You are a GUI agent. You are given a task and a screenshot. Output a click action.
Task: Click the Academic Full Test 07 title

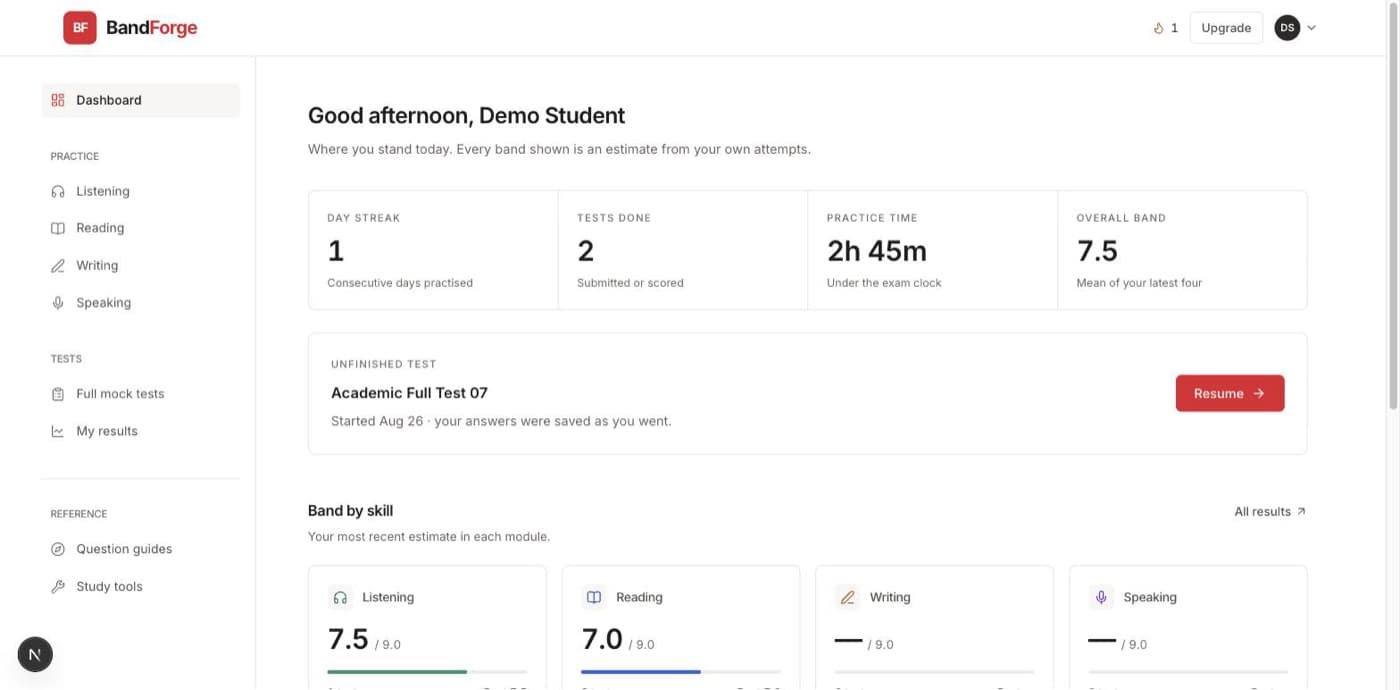click(x=409, y=393)
